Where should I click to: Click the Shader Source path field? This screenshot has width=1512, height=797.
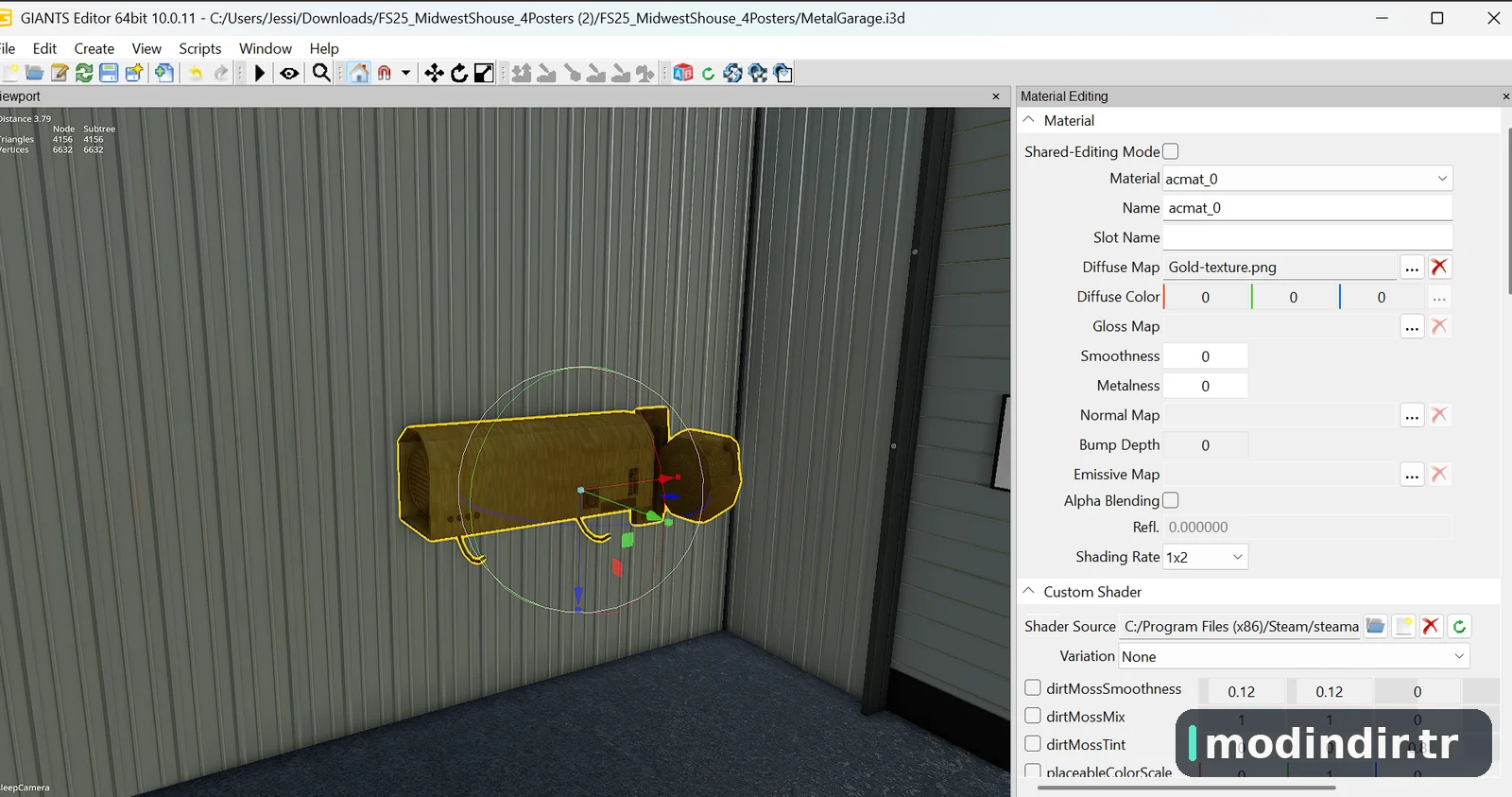click(x=1240, y=626)
